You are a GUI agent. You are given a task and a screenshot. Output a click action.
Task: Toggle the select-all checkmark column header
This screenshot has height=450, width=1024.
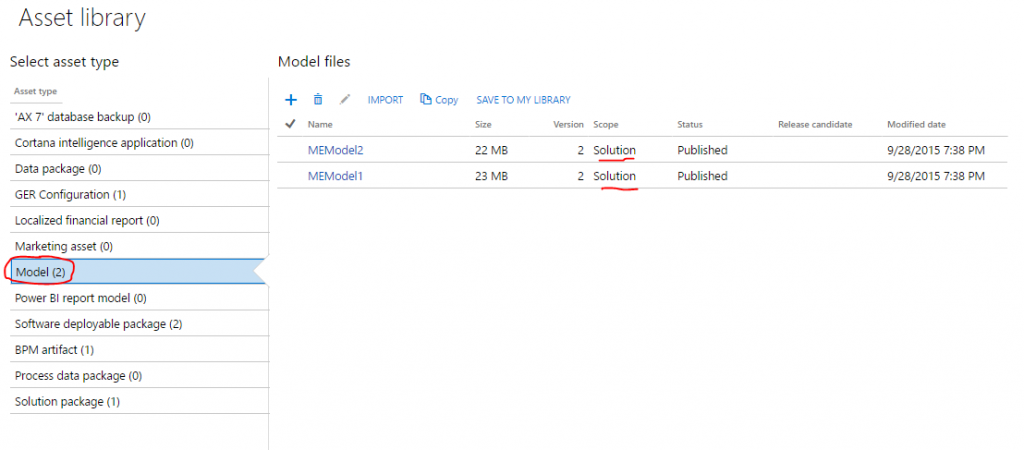(x=290, y=124)
